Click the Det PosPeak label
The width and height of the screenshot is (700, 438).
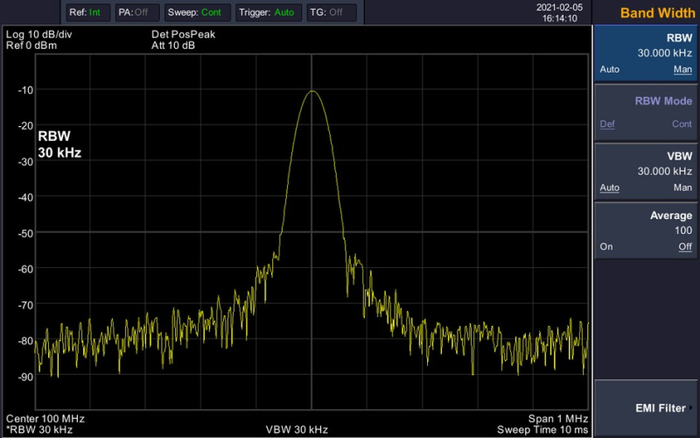[x=183, y=34]
